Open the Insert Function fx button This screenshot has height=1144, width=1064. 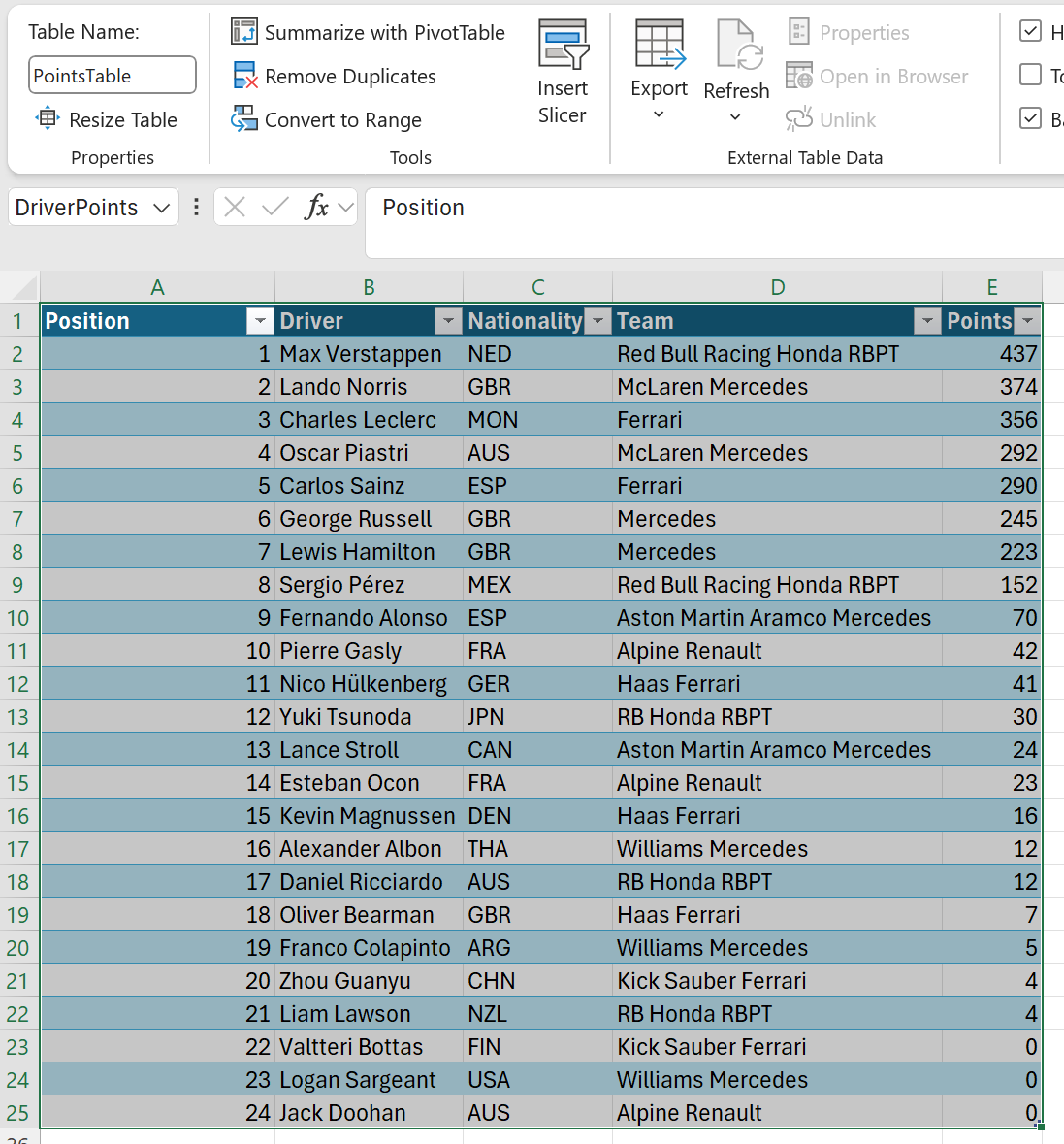tap(316, 207)
